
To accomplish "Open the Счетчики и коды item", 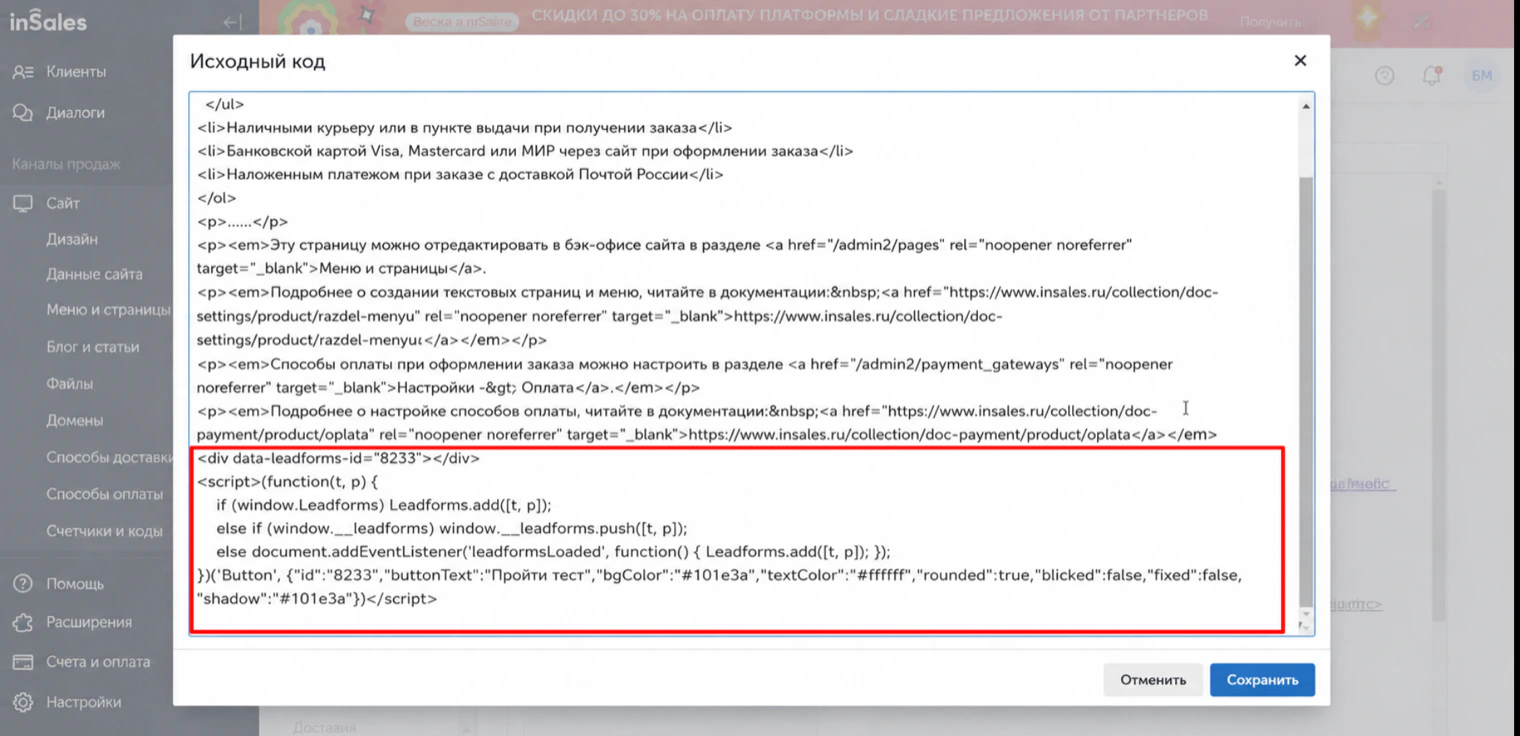I will pyautogui.click(x=104, y=531).
